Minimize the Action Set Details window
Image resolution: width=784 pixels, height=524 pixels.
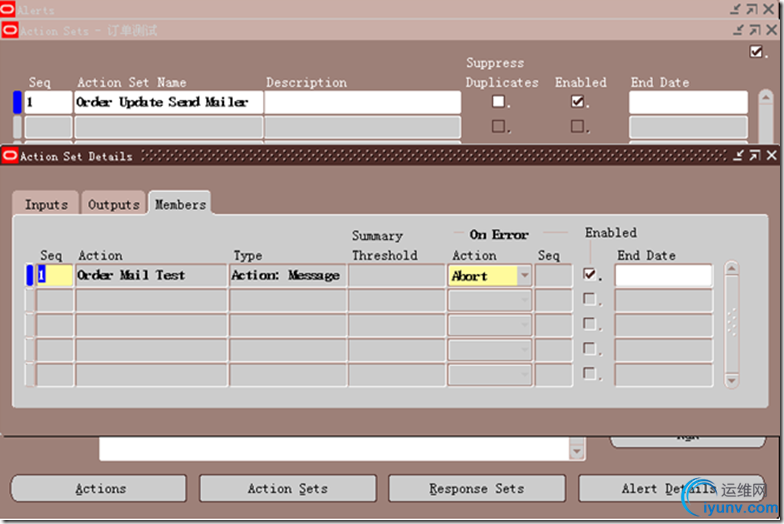pos(738,156)
